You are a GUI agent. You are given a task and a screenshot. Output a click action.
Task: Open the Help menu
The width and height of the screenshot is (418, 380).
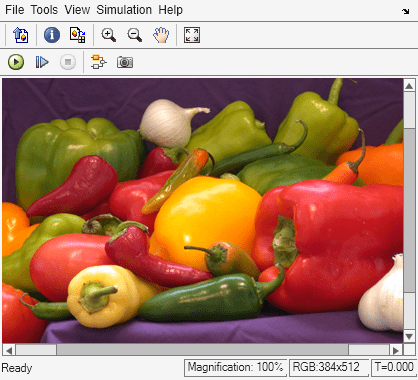[171, 10]
